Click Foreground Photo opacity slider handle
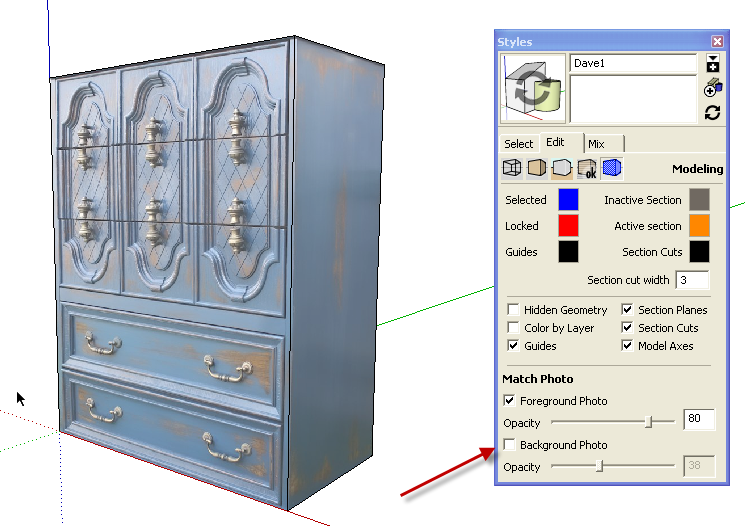 tap(649, 421)
